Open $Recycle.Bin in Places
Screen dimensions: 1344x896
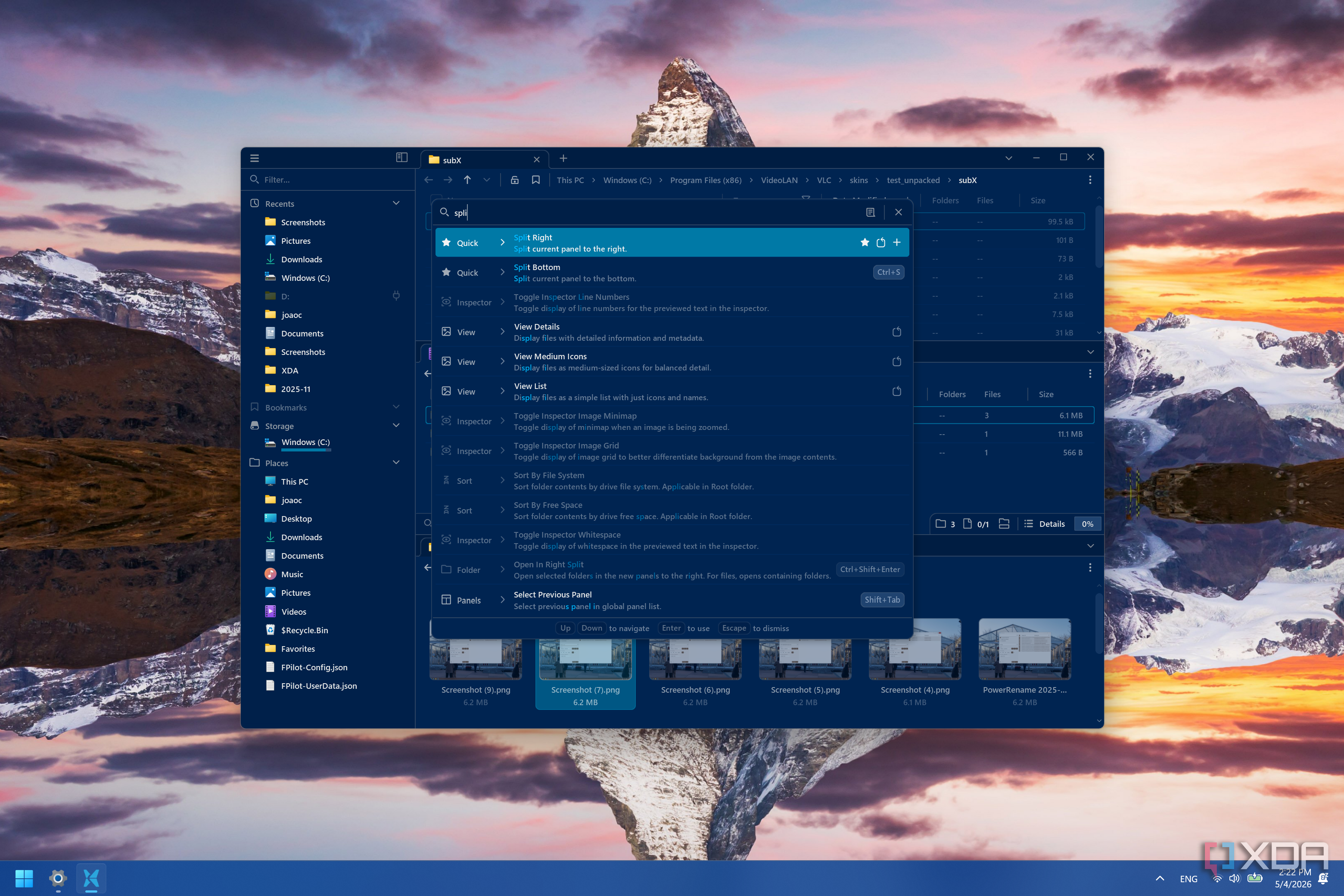point(304,630)
